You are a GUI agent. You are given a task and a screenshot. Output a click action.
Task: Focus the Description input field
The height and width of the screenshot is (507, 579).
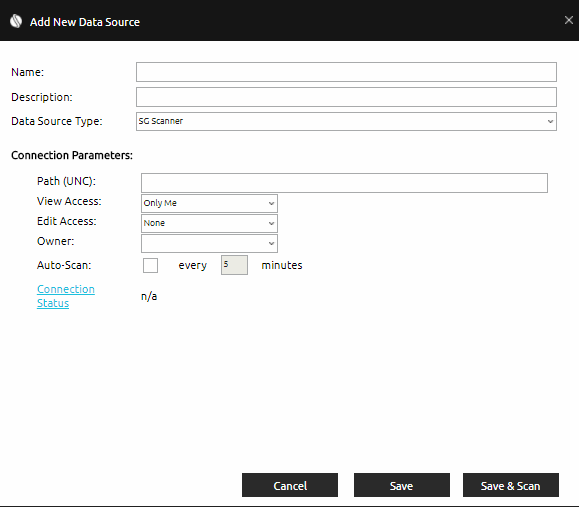point(346,97)
